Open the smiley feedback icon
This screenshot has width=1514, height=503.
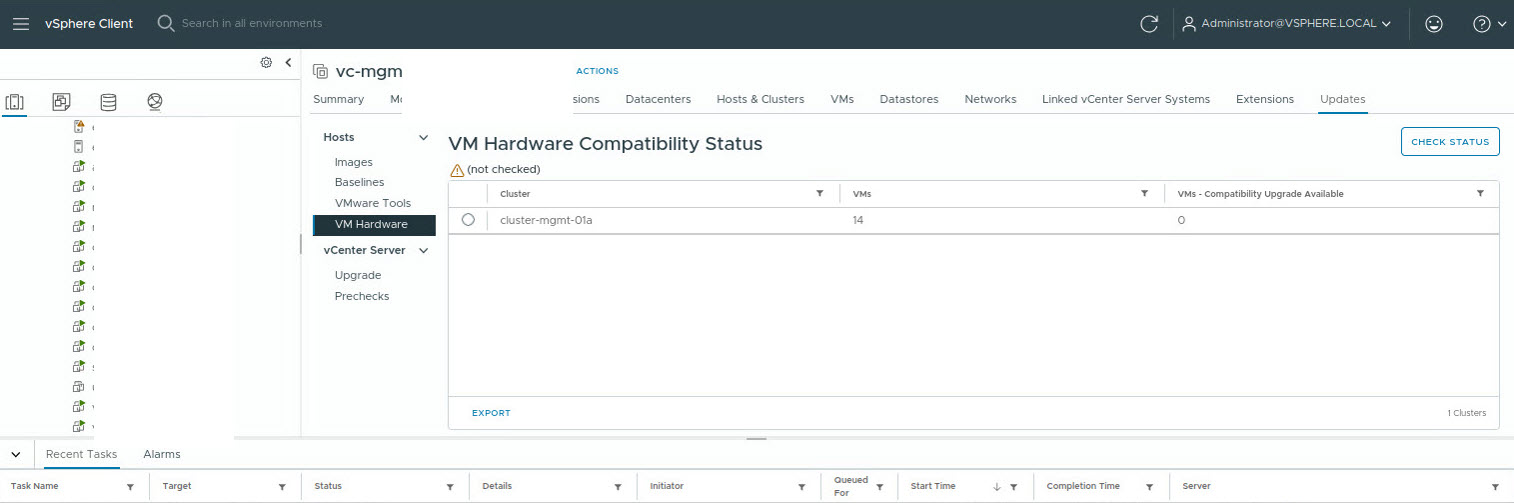[x=1433, y=24]
